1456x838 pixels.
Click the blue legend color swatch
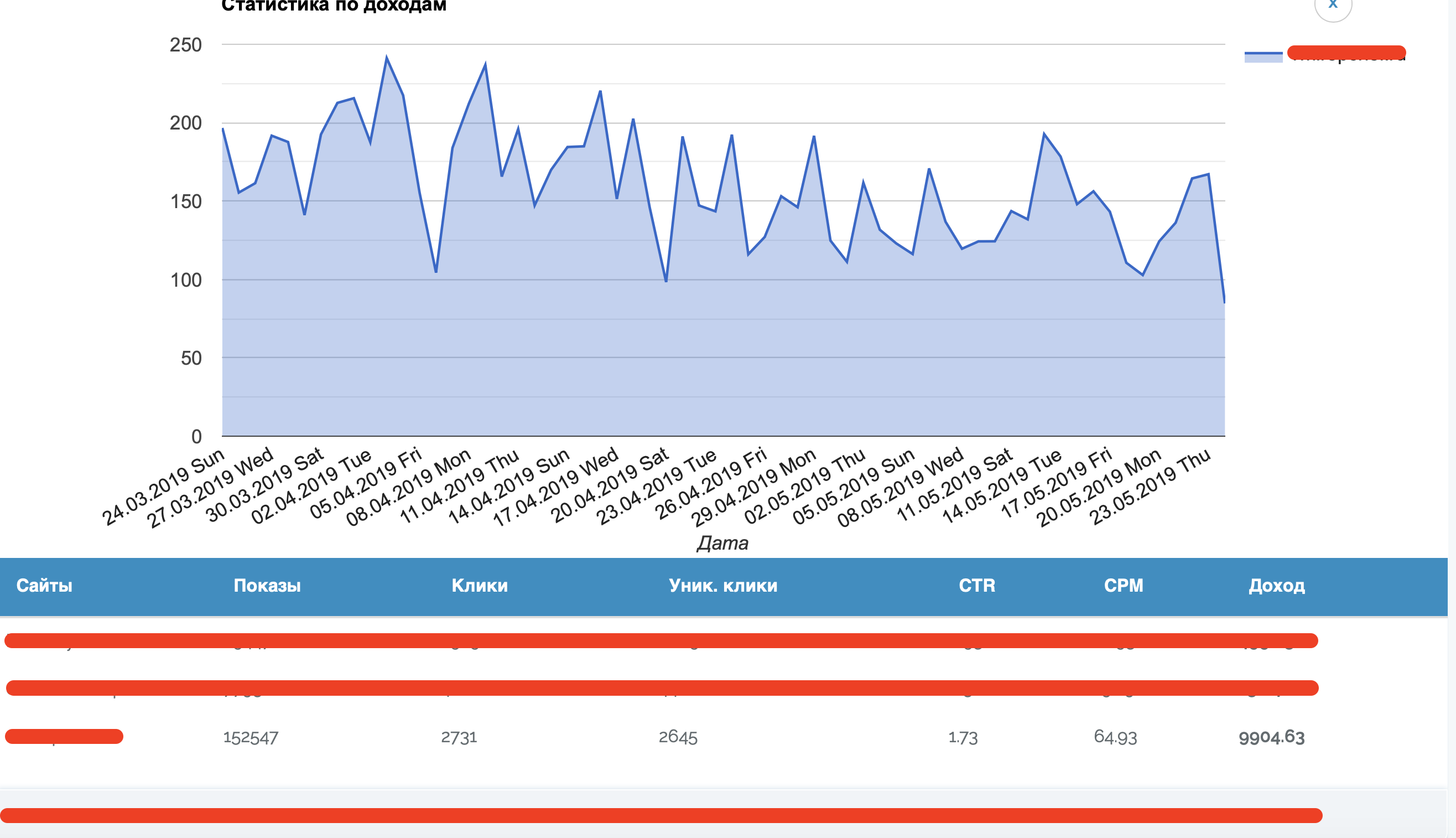coord(1263,56)
